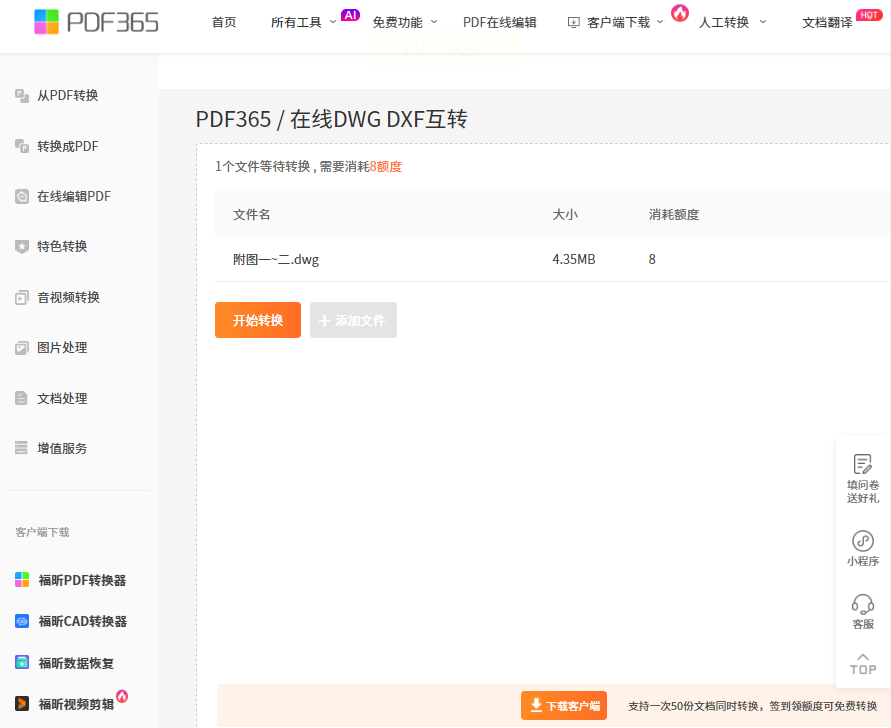Select 文档处理 in the sidebar

62,398
